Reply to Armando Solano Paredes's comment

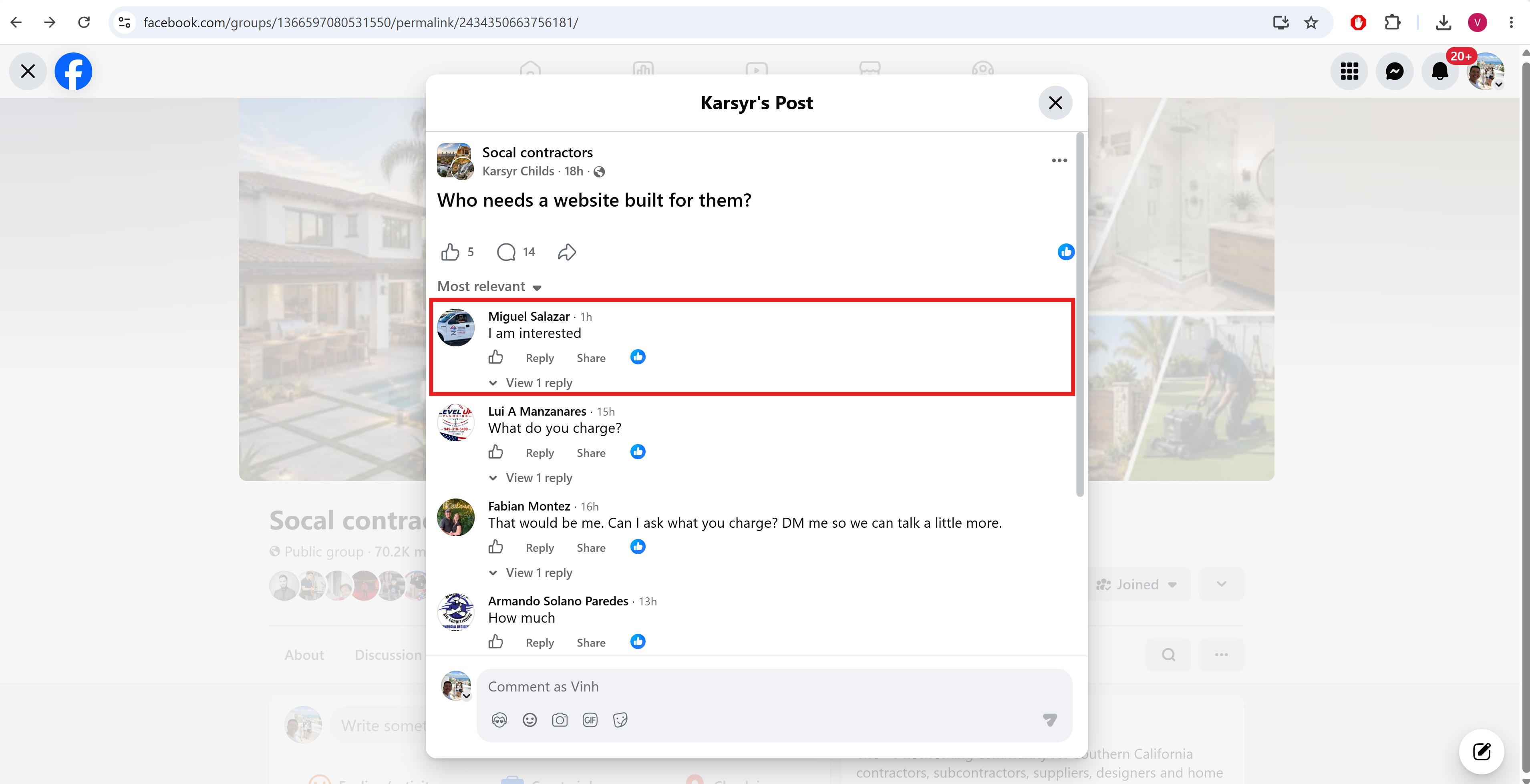tap(539, 643)
